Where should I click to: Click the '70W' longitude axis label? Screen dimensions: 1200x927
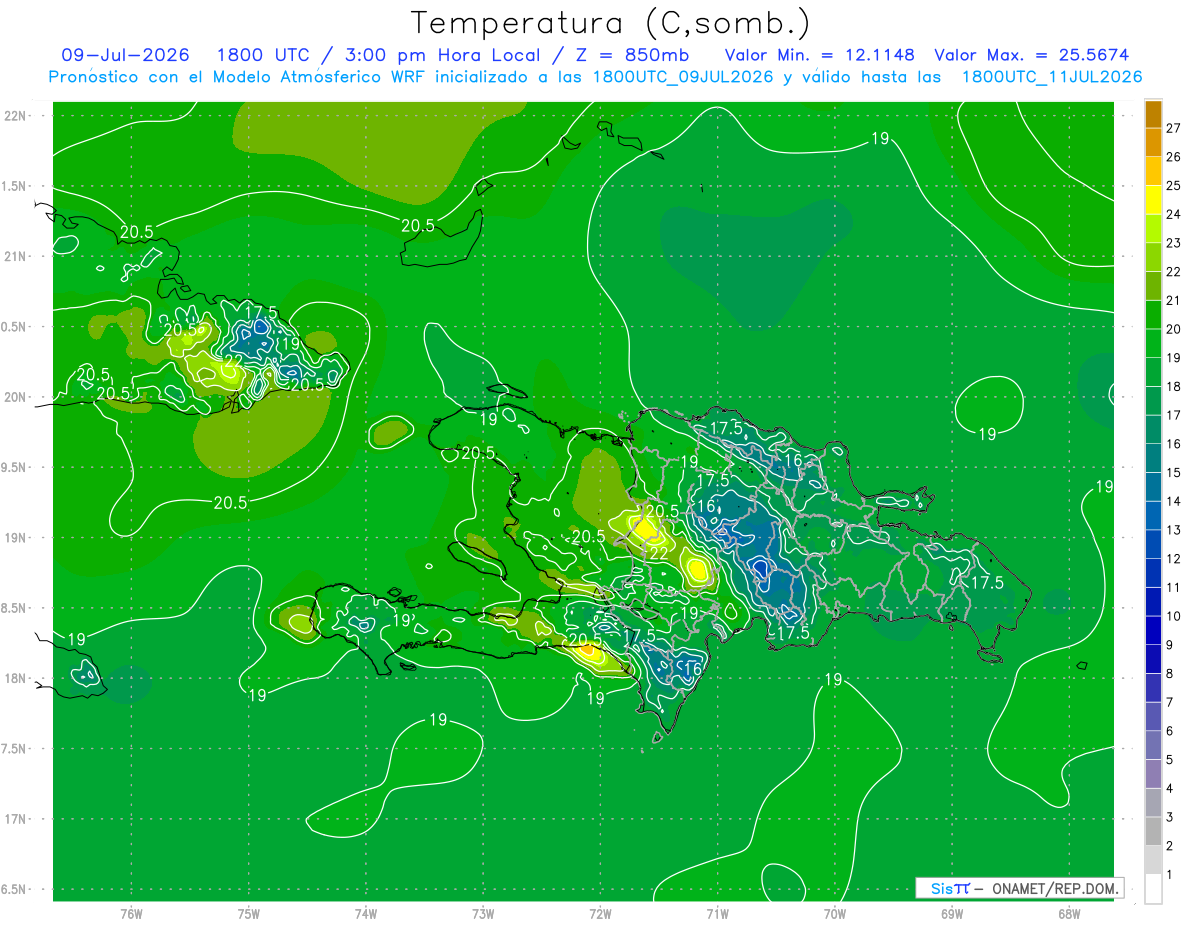coord(835,913)
